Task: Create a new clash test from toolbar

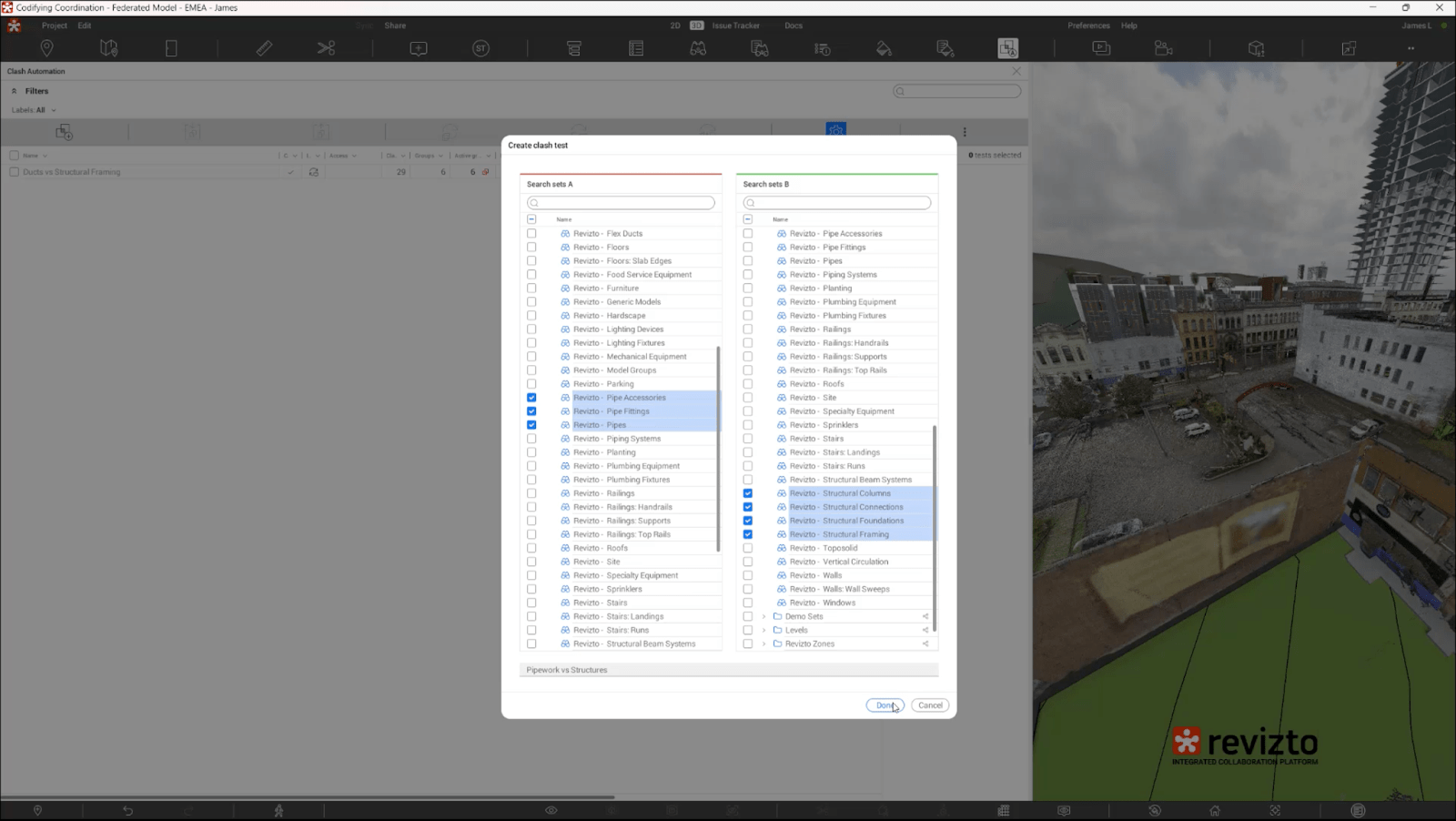Action: tap(64, 132)
